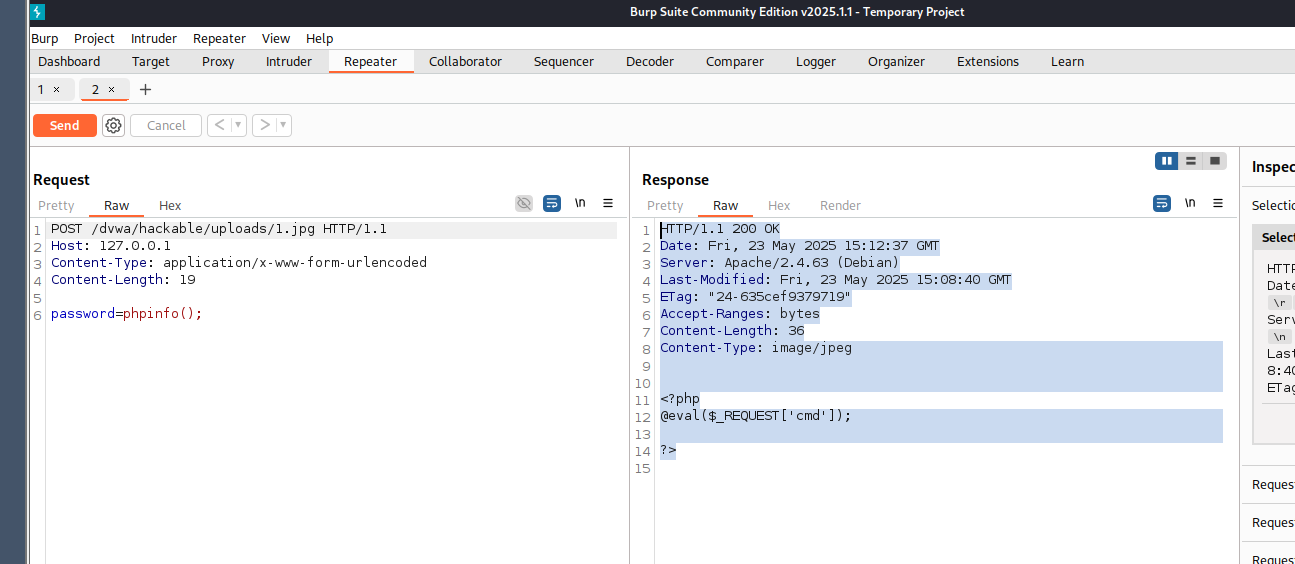This screenshot has height=564, width=1295.
Task: Open the forward history dropdown arrow
Action: pos(284,125)
